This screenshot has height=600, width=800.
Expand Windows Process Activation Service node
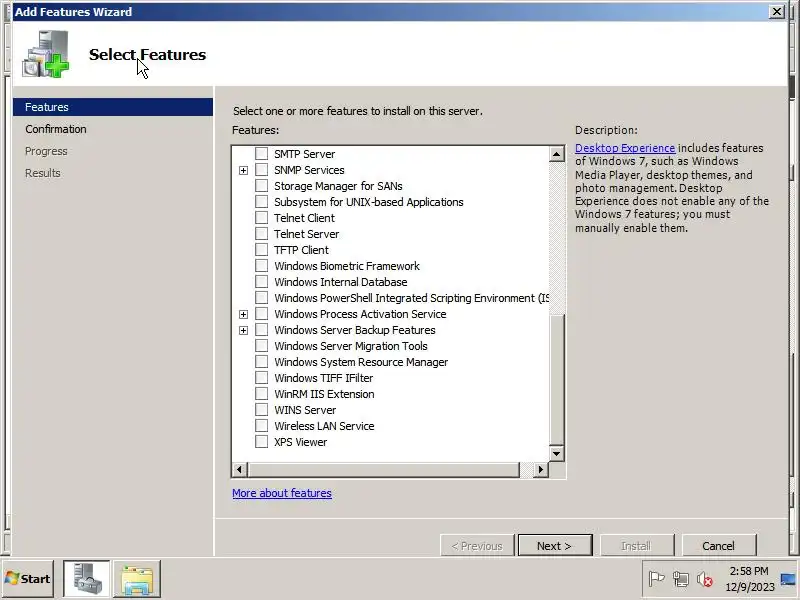243,314
